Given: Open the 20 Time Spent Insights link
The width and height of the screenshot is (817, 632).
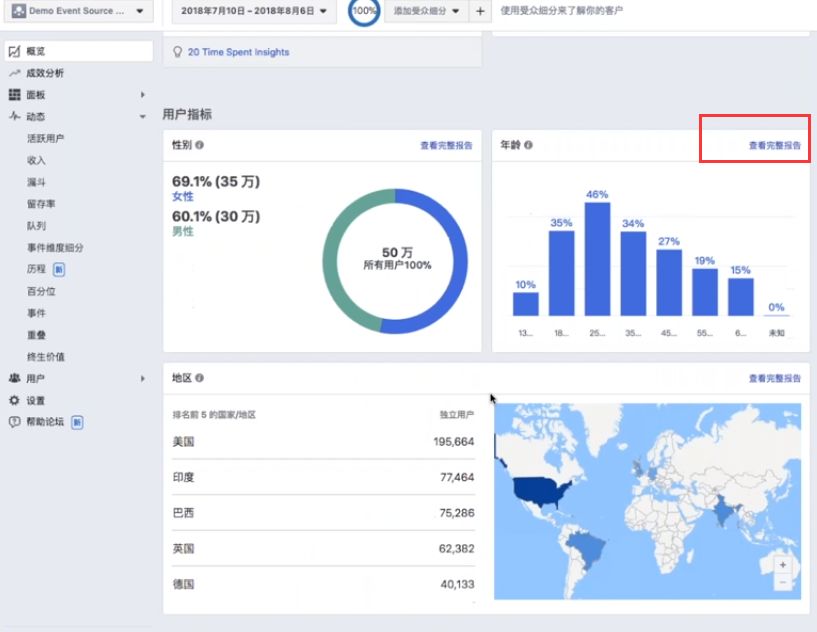Looking at the screenshot, I should click(238, 52).
